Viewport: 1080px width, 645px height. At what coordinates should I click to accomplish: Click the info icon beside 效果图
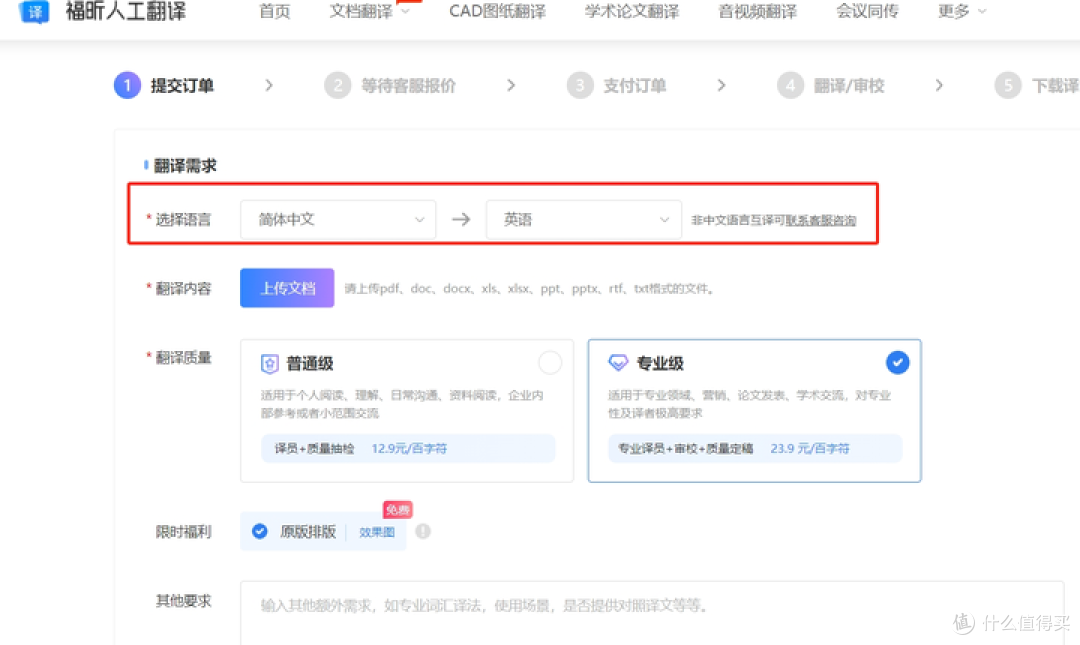coord(423,531)
